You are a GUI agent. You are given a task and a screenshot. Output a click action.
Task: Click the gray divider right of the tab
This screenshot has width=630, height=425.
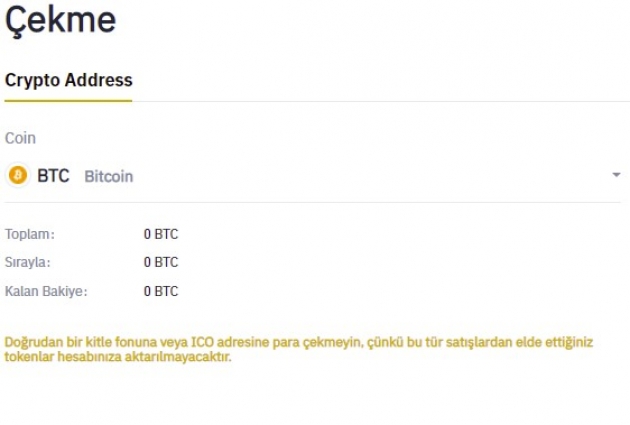pos(380,101)
